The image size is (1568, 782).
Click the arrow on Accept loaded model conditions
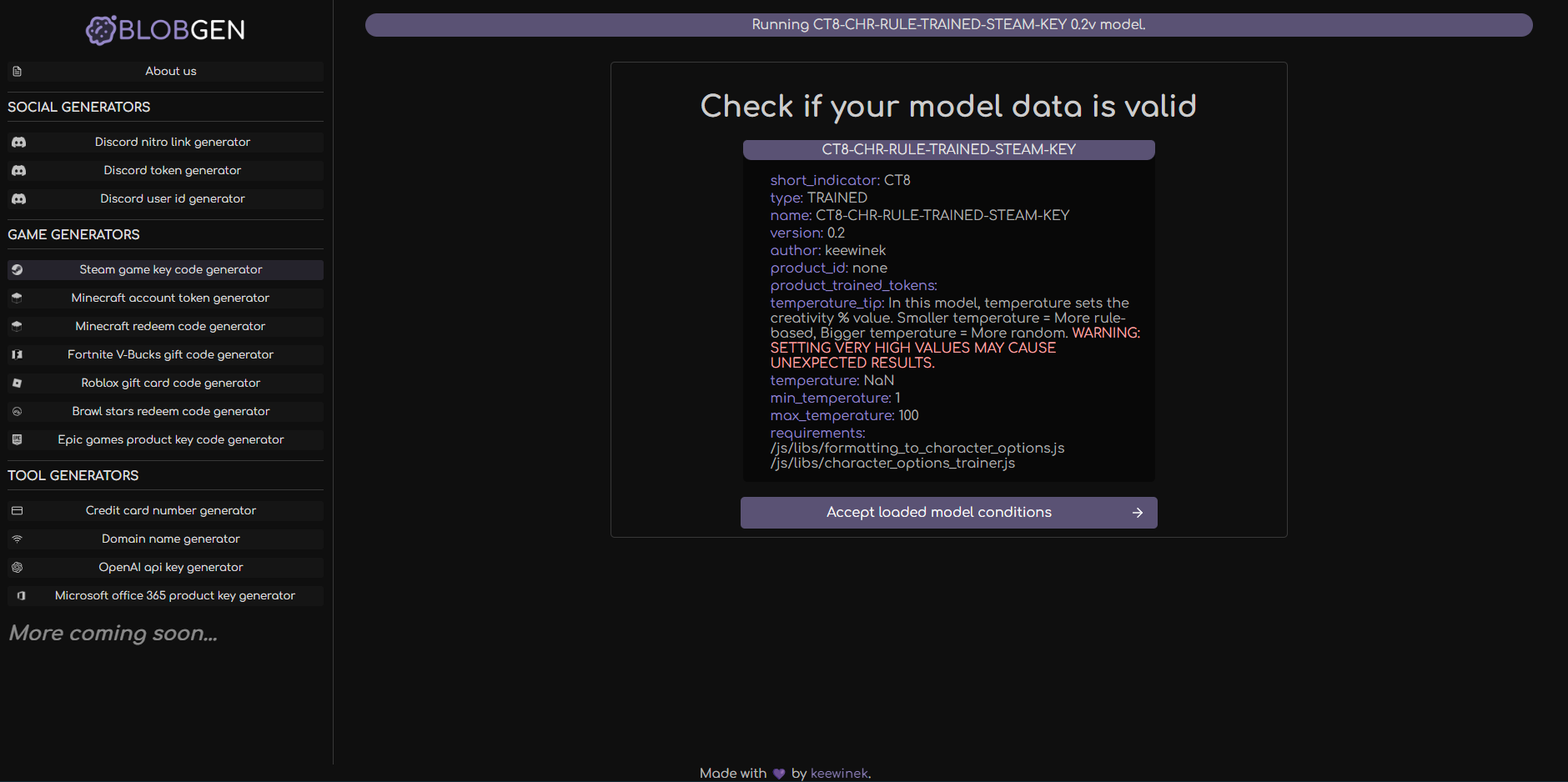point(1137,513)
